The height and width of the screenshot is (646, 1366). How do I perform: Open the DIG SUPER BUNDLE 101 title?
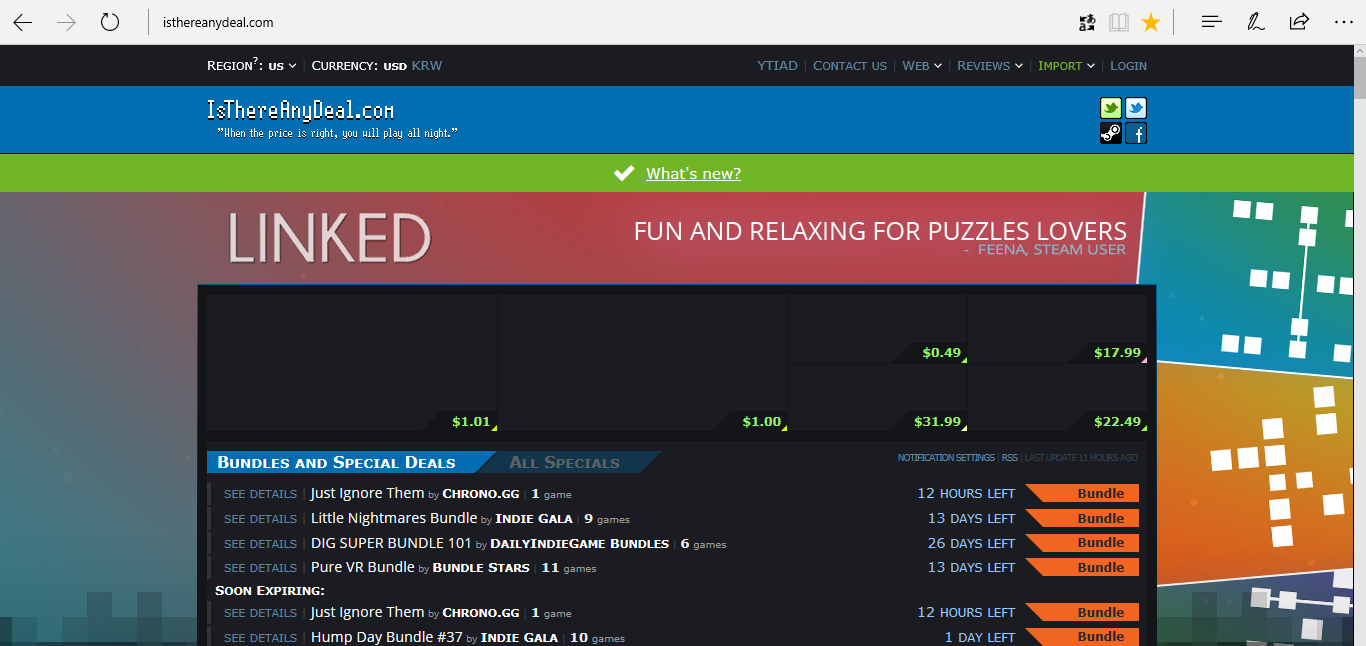(391, 543)
